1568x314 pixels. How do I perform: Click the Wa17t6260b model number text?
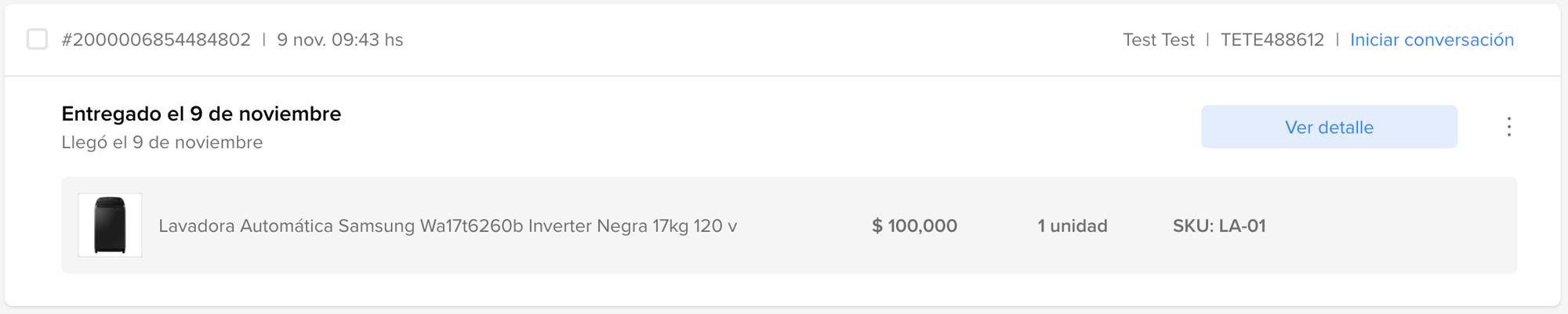[x=471, y=226]
